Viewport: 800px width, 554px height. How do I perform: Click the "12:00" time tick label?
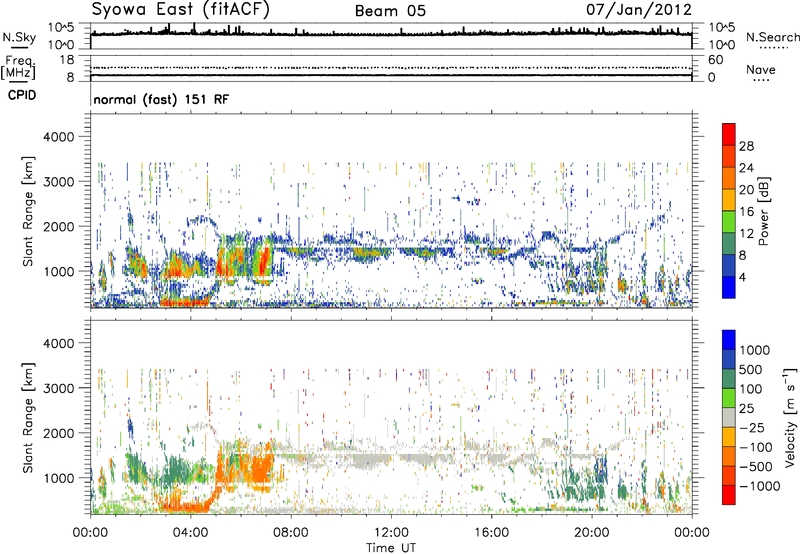(391, 533)
